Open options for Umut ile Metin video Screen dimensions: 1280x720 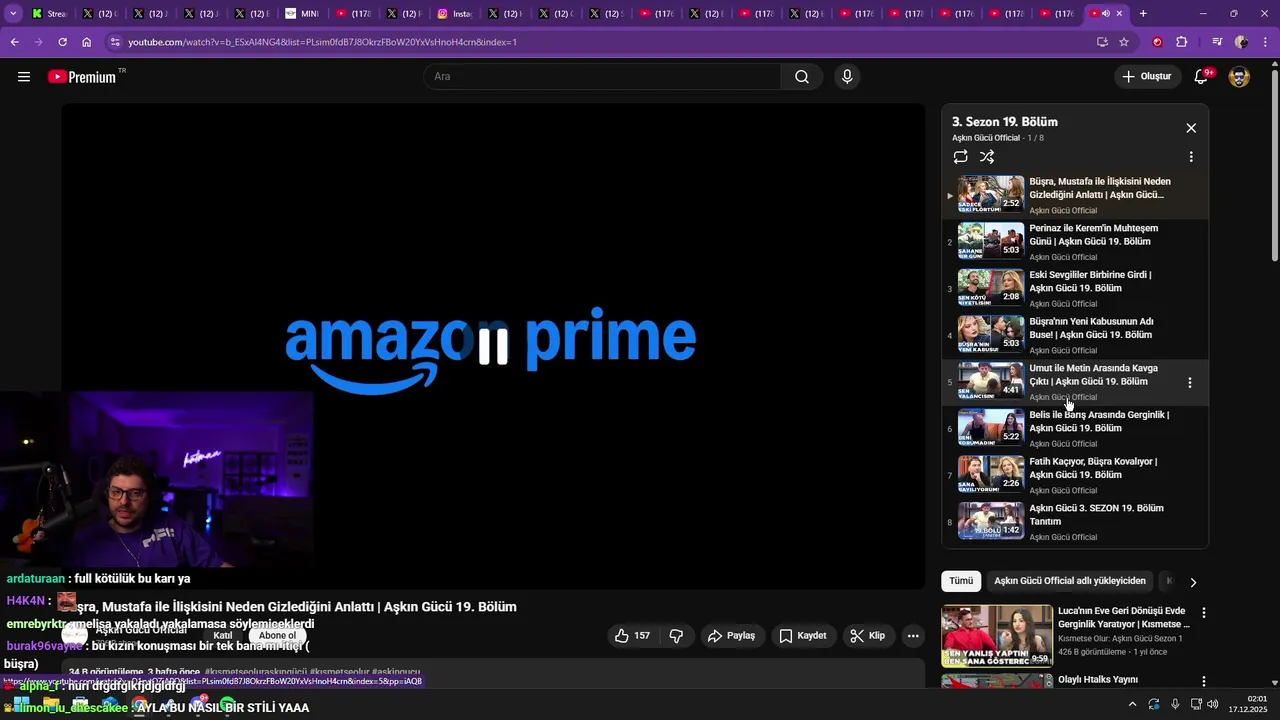[x=1190, y=383]
